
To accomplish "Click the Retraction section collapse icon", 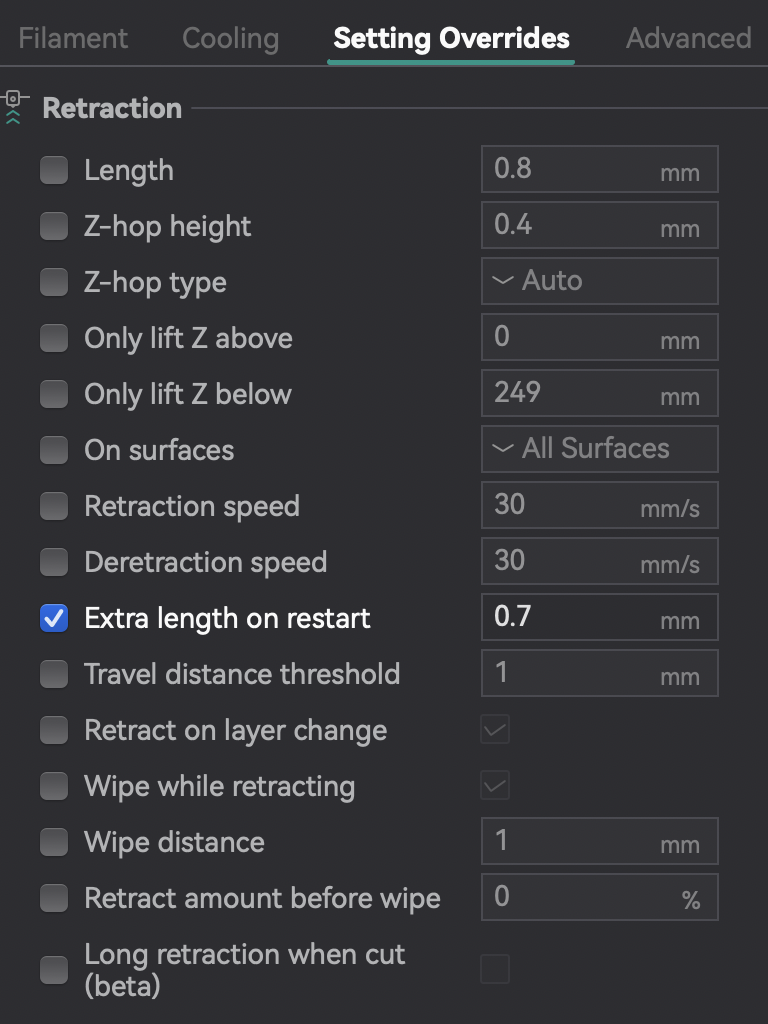I will (13, 108).
